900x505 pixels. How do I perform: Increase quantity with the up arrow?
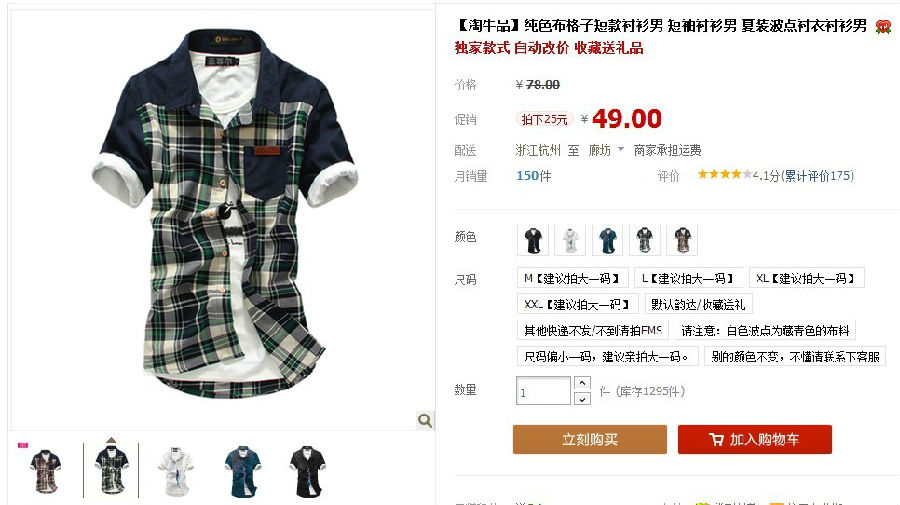tap(582, 383)
